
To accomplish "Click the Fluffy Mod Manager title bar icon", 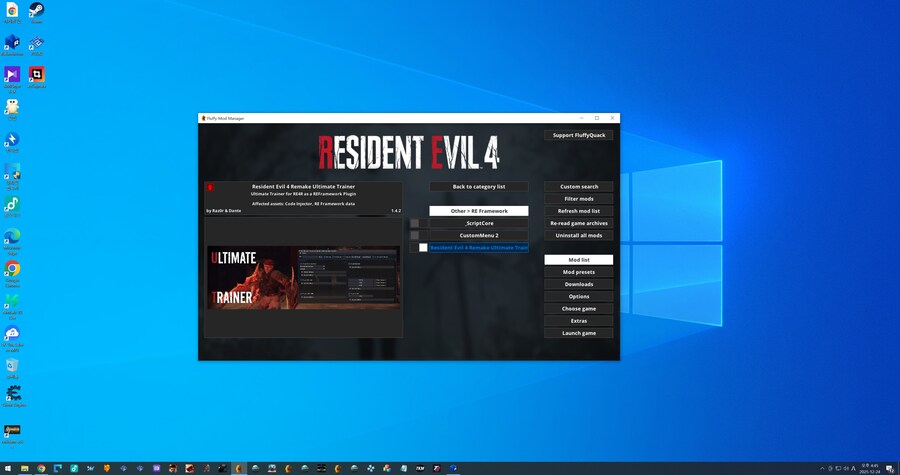I will [203, 118].
